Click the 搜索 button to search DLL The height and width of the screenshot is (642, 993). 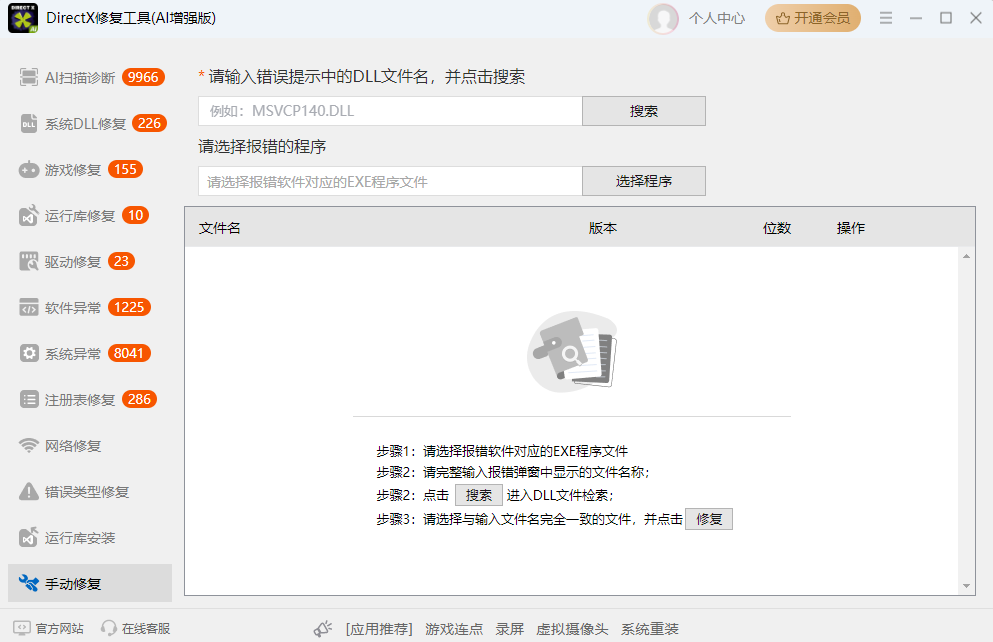[643, 110]
